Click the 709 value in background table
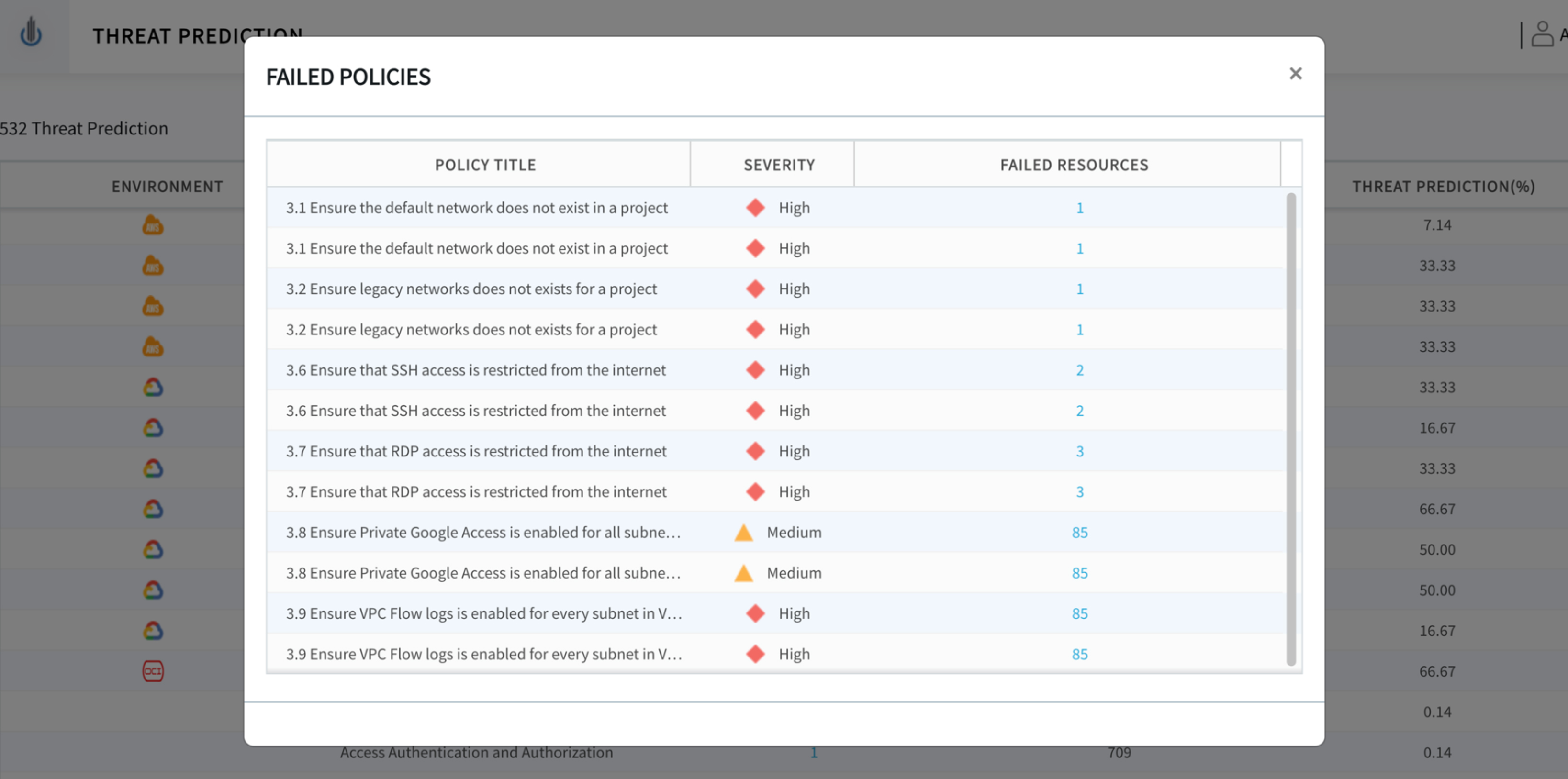The height and width of the screenshot is (779, 1568). click(x=1119, y=753)
